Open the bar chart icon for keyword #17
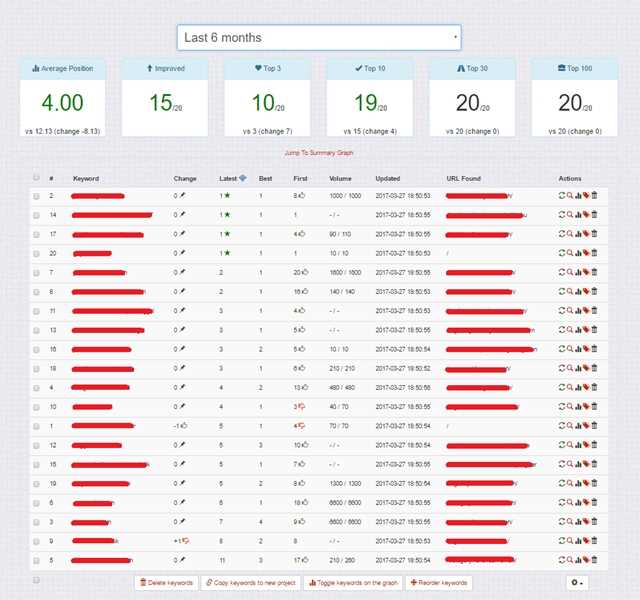640x600 pixels. (x=578, y=234)
